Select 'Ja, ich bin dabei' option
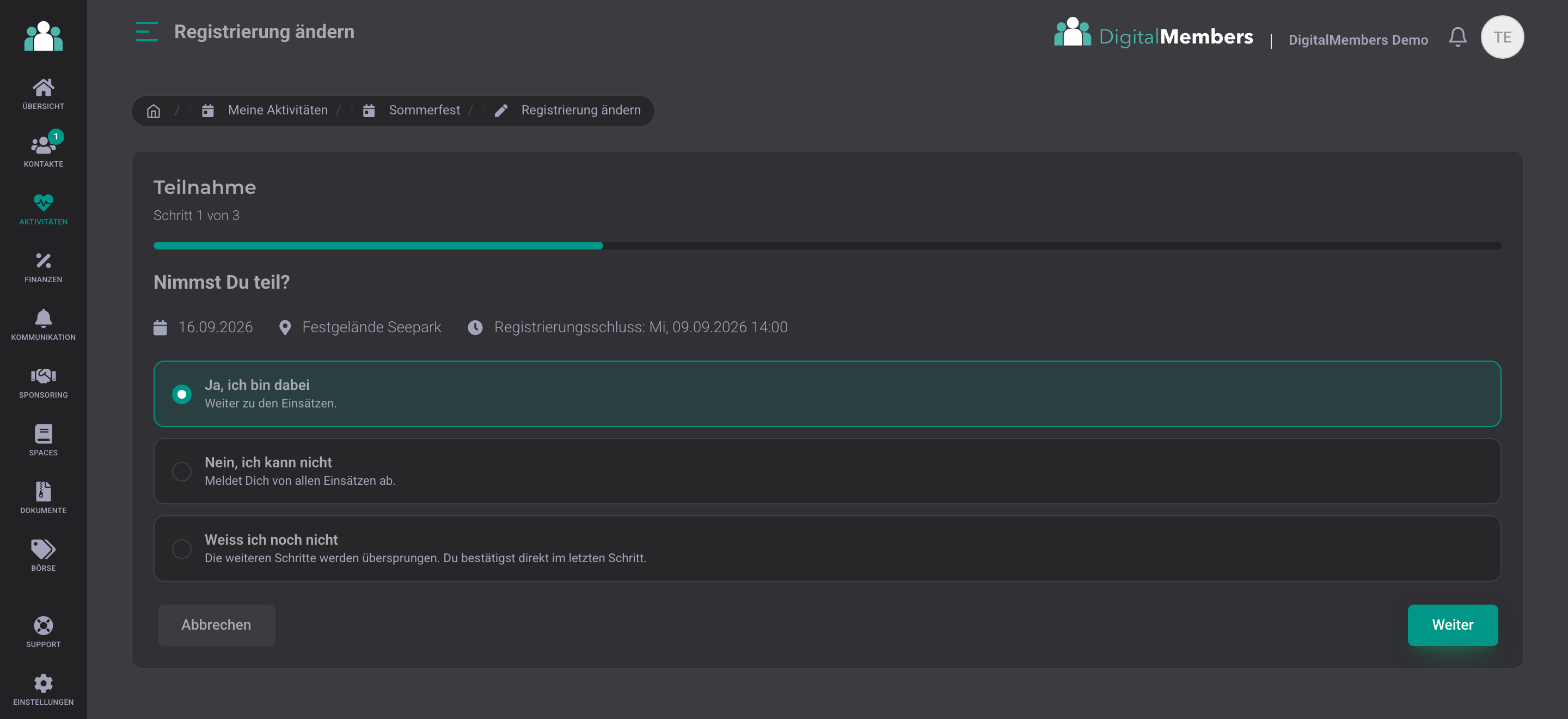 [827, 394]
